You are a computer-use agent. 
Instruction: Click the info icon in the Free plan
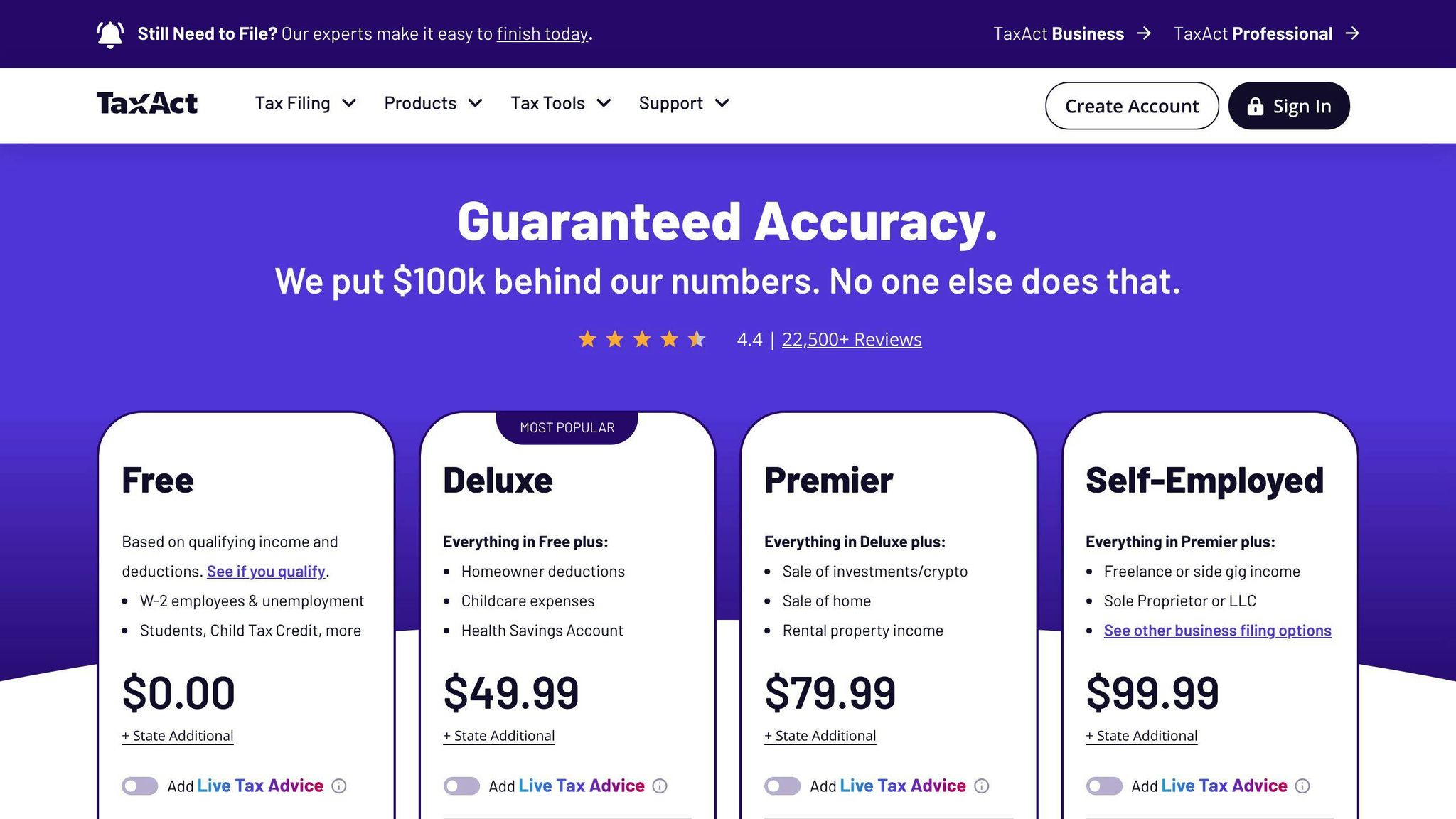[339, 786]
